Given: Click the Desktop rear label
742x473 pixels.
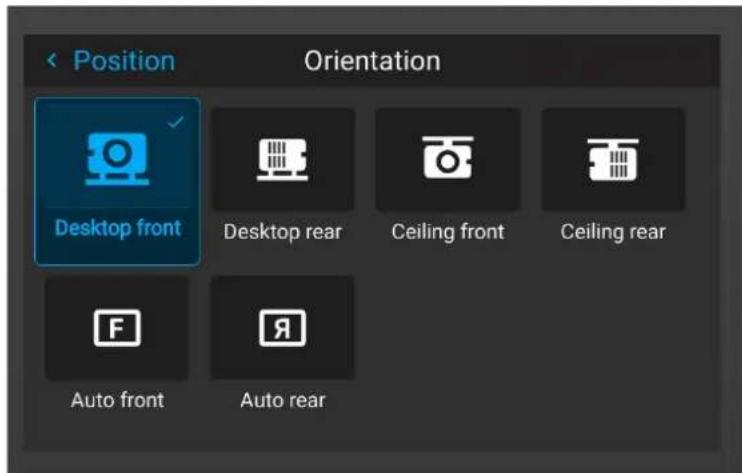Looking at the screenshot, I should coord(283,232).
